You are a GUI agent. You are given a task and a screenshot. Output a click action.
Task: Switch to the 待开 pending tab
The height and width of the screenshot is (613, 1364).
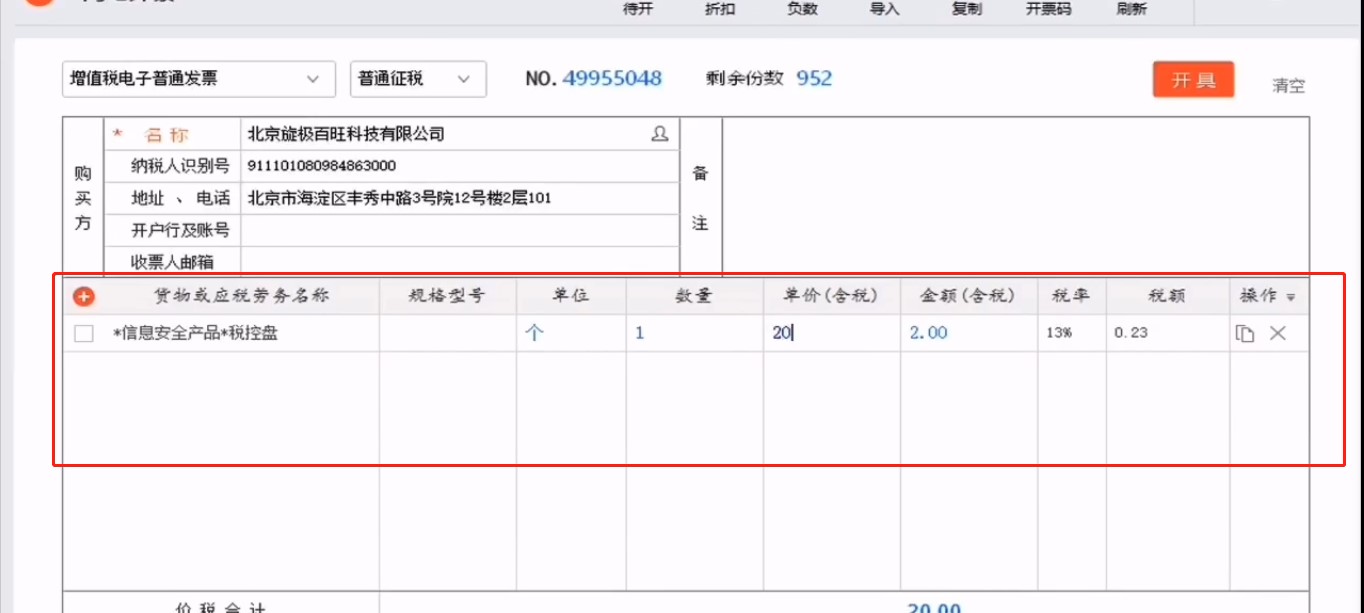[x=639, y=10]
